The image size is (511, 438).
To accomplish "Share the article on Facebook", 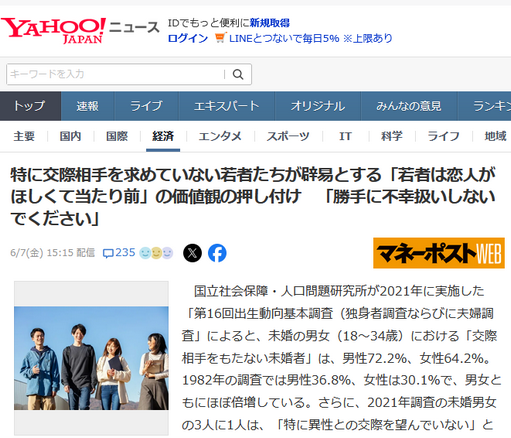I will coord(217,253).
